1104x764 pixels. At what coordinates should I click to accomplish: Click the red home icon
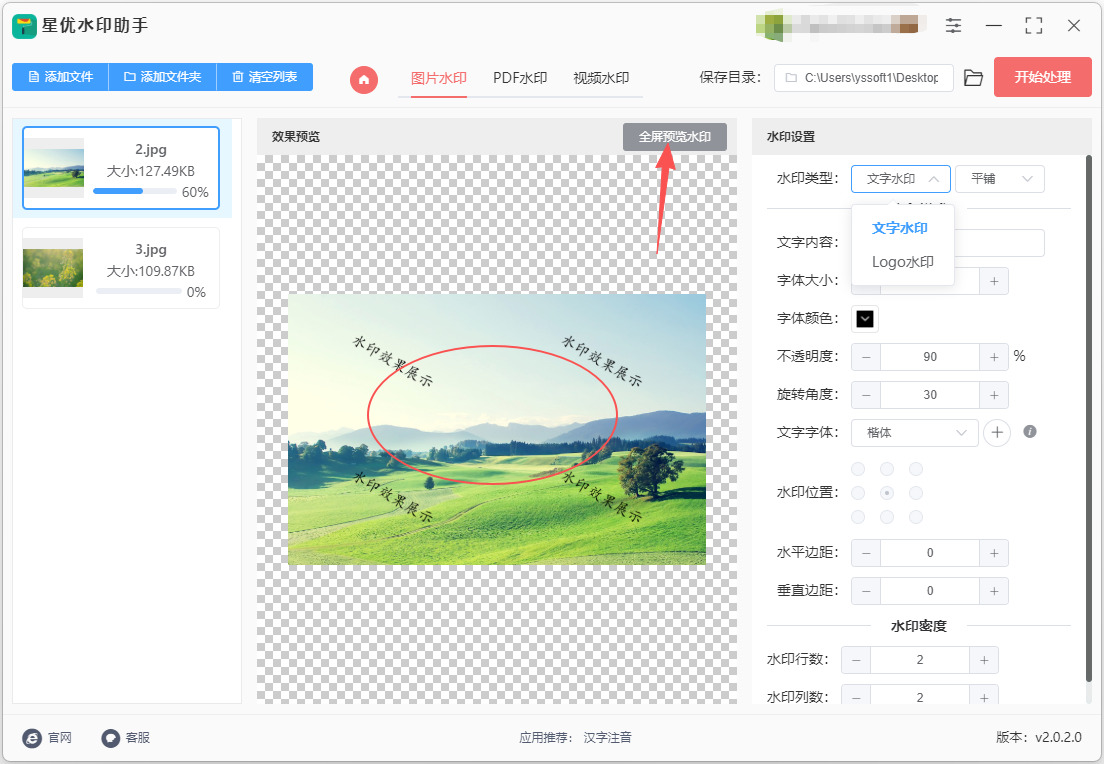[x=364, y=80]
